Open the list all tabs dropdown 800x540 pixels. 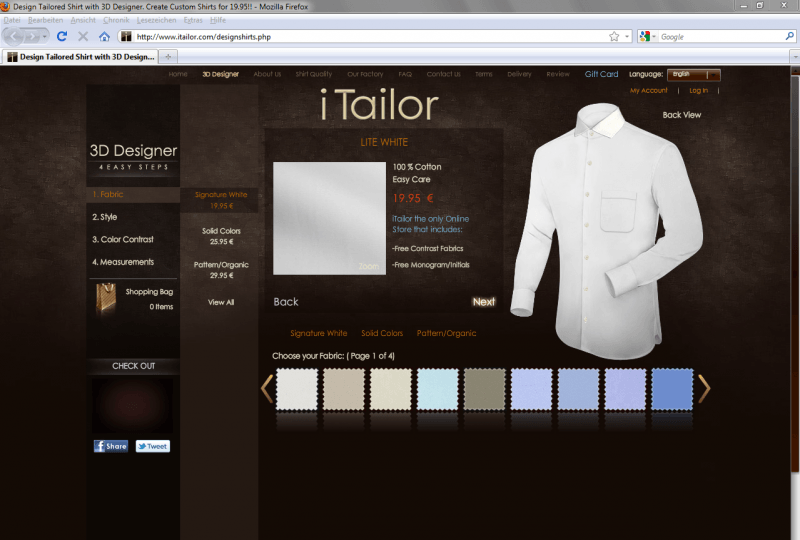tap(794, 56)
